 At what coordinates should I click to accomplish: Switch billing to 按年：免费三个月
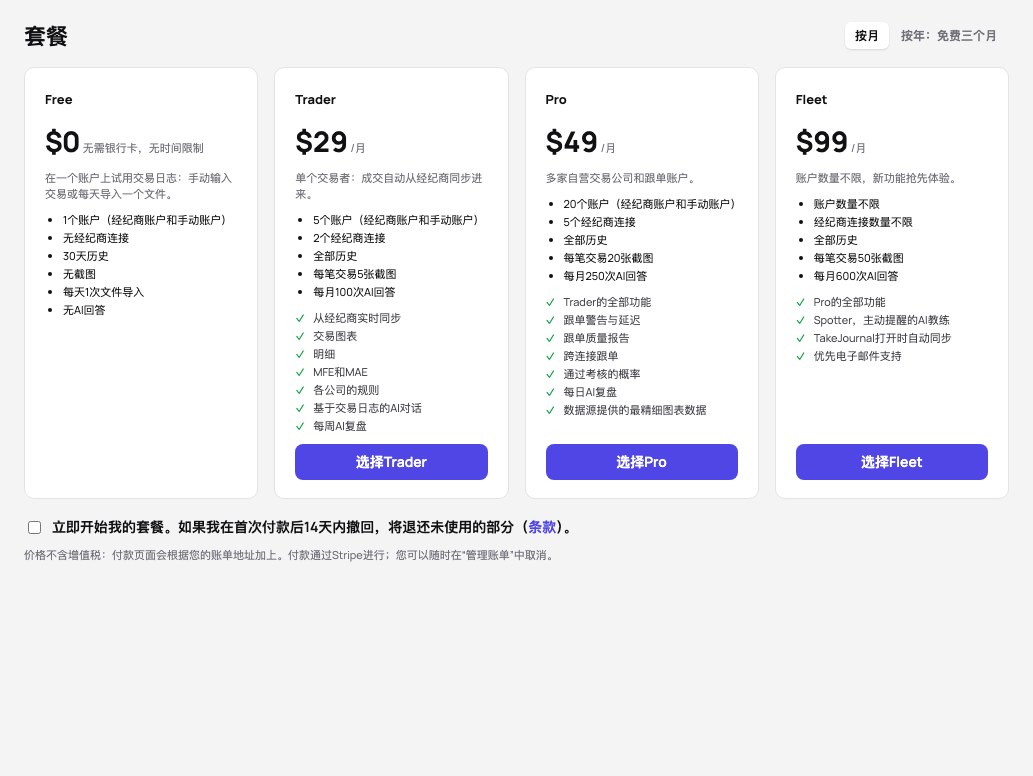(949, 36)
